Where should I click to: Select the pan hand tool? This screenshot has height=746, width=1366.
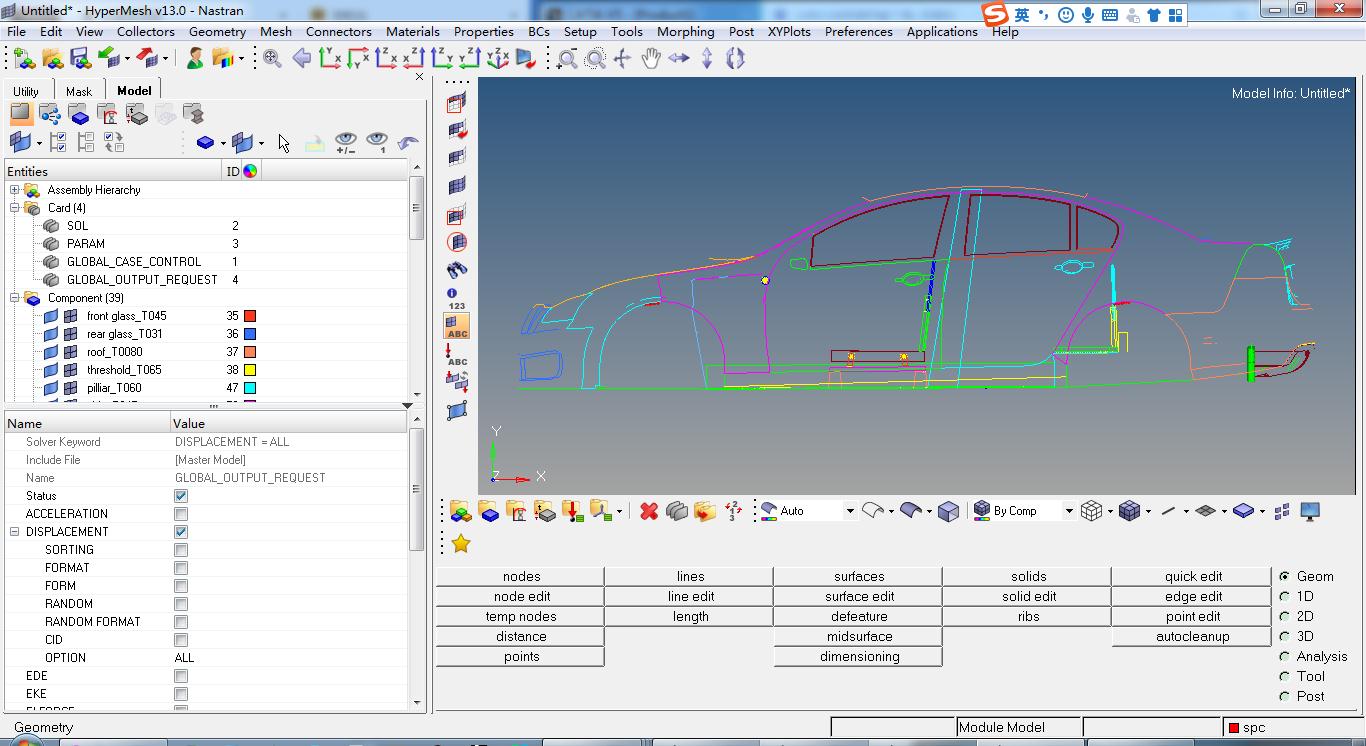650,59
